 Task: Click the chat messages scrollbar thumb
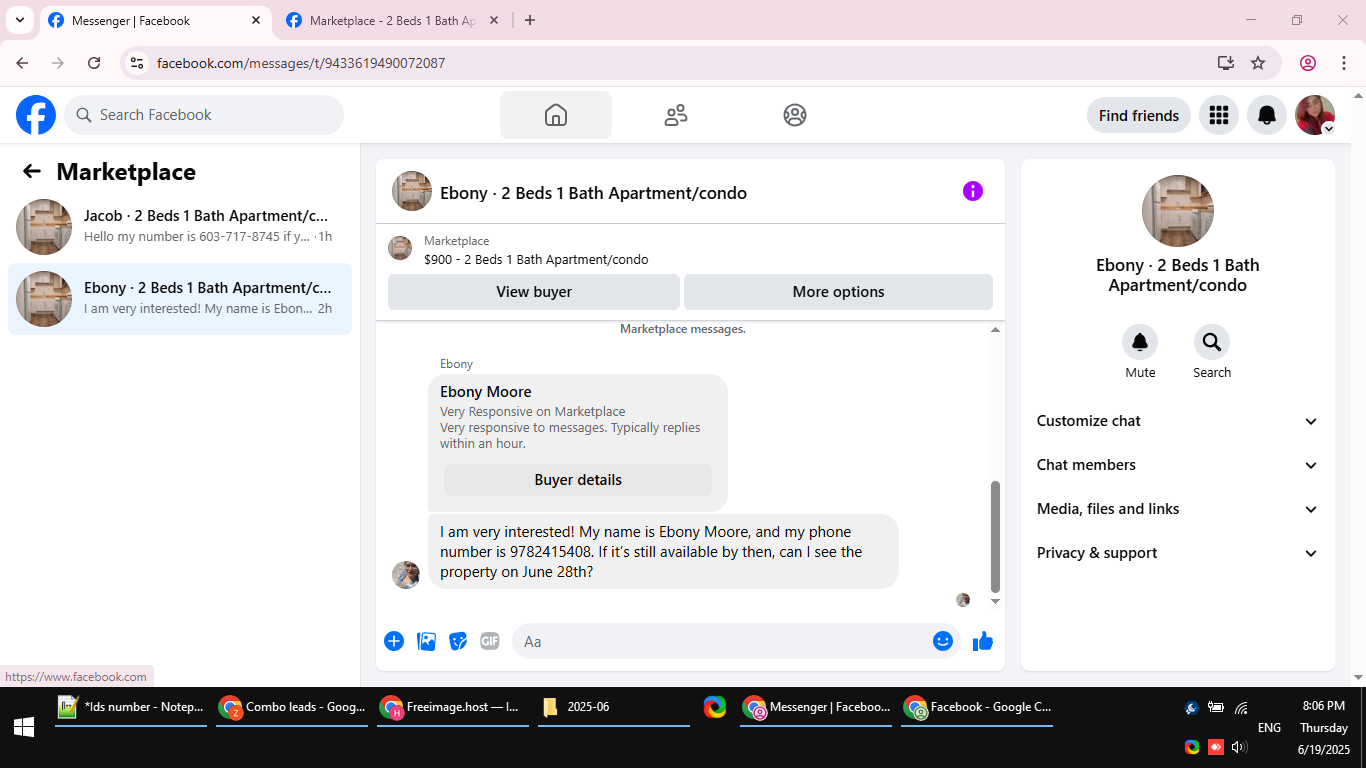coord(995,536)
